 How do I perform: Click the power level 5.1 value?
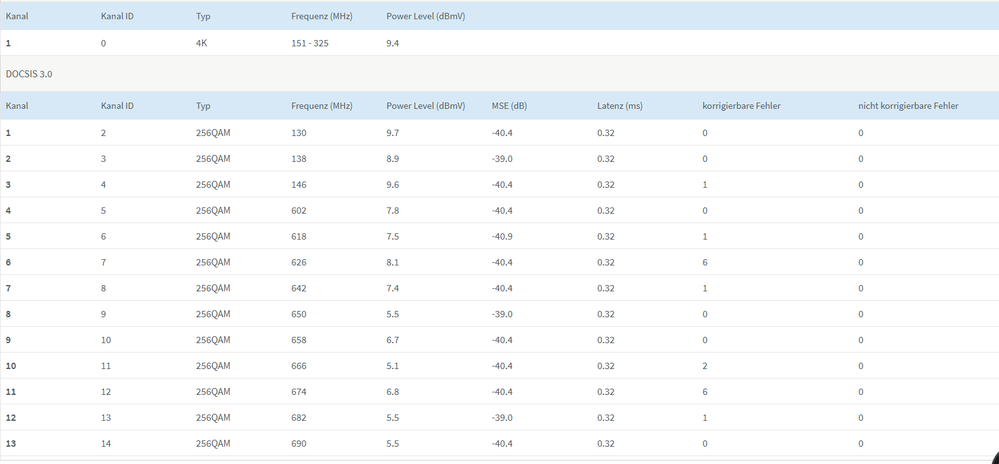point(392,366)
